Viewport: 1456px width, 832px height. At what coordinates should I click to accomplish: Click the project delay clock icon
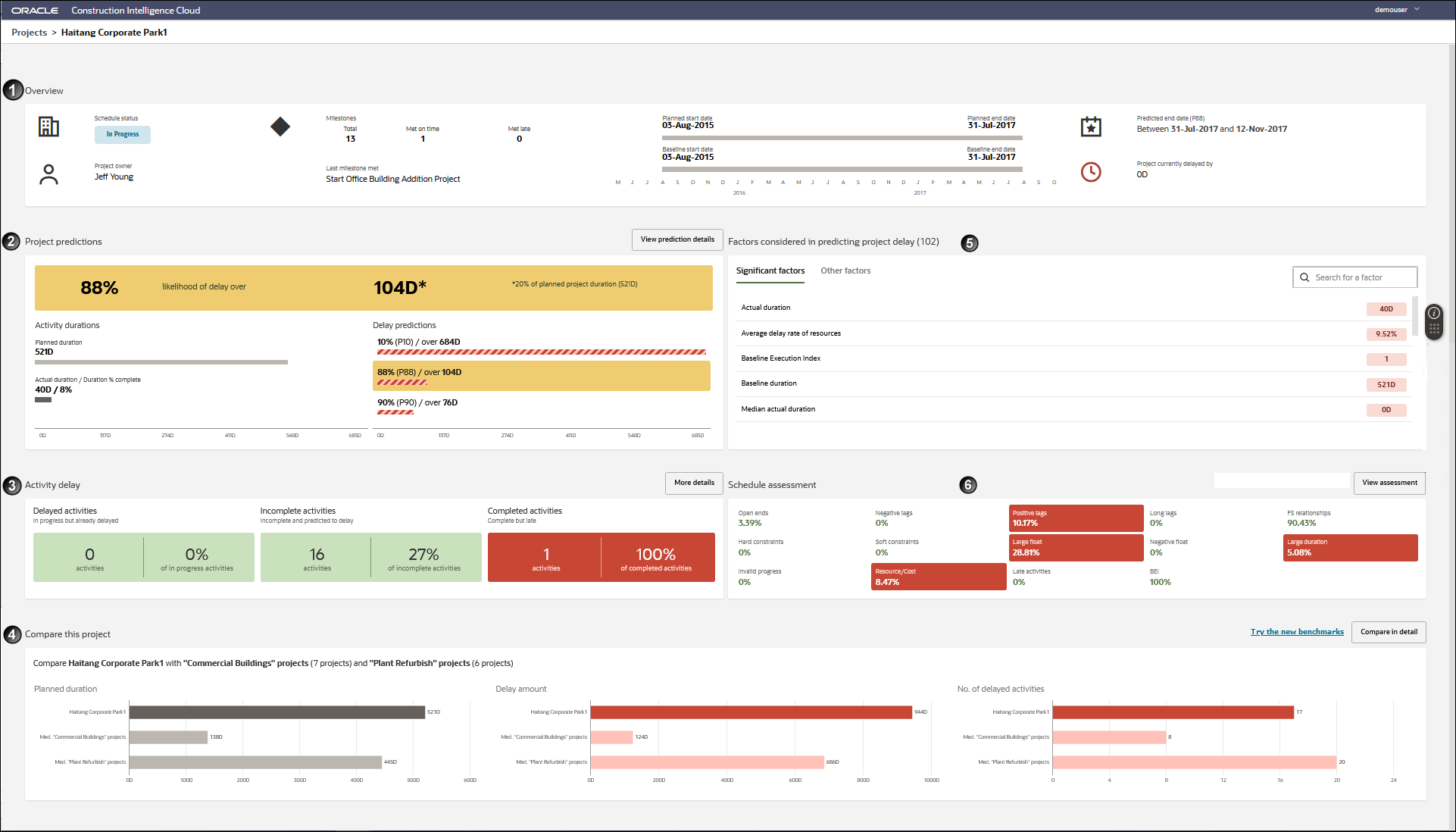tap(1089, 170)
